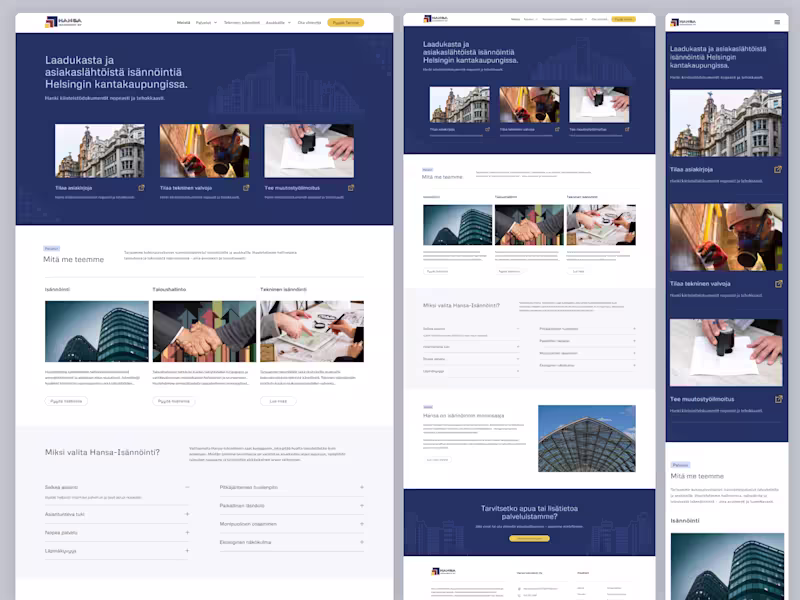This screenshot has width=800, height=600.
Task: Click the external link icon next to desktop Tilaa tekninen valvoja
Action: [x=246, y=188]
